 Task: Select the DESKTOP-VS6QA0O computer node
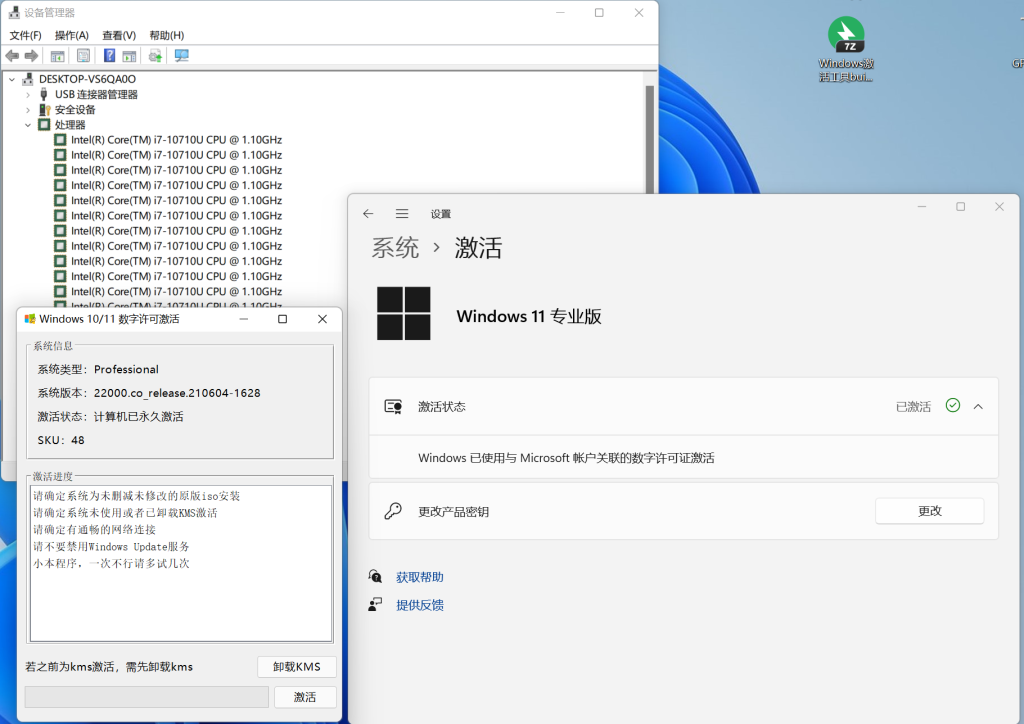click(87, 79)
